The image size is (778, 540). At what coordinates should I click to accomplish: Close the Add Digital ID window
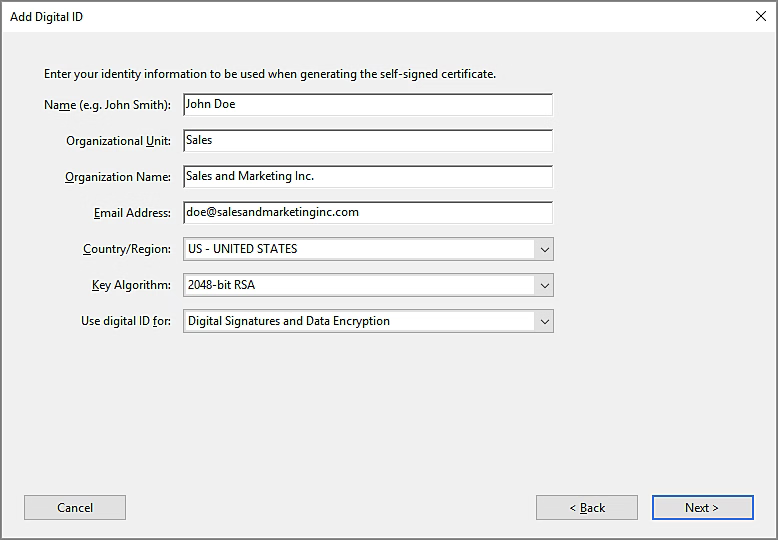click(x=761, y=16)
